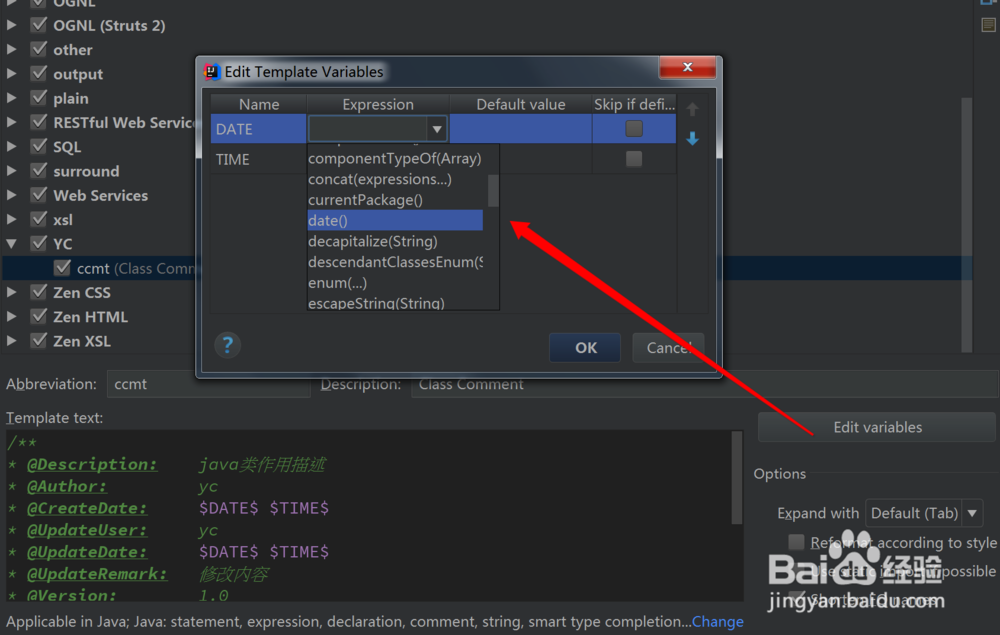Screen dimensions: 1000x635
Task: Toggle the SQL templates checkbox
Action: pyautogui.click(x=38, y=146)
